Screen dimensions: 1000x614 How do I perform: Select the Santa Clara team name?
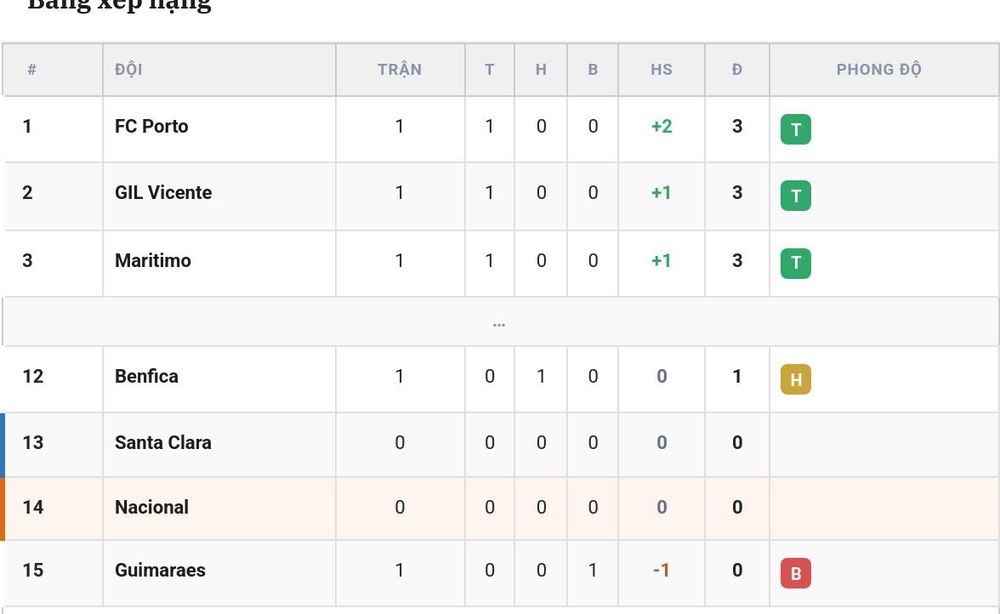pyautogui.click(x=163, y=442)
